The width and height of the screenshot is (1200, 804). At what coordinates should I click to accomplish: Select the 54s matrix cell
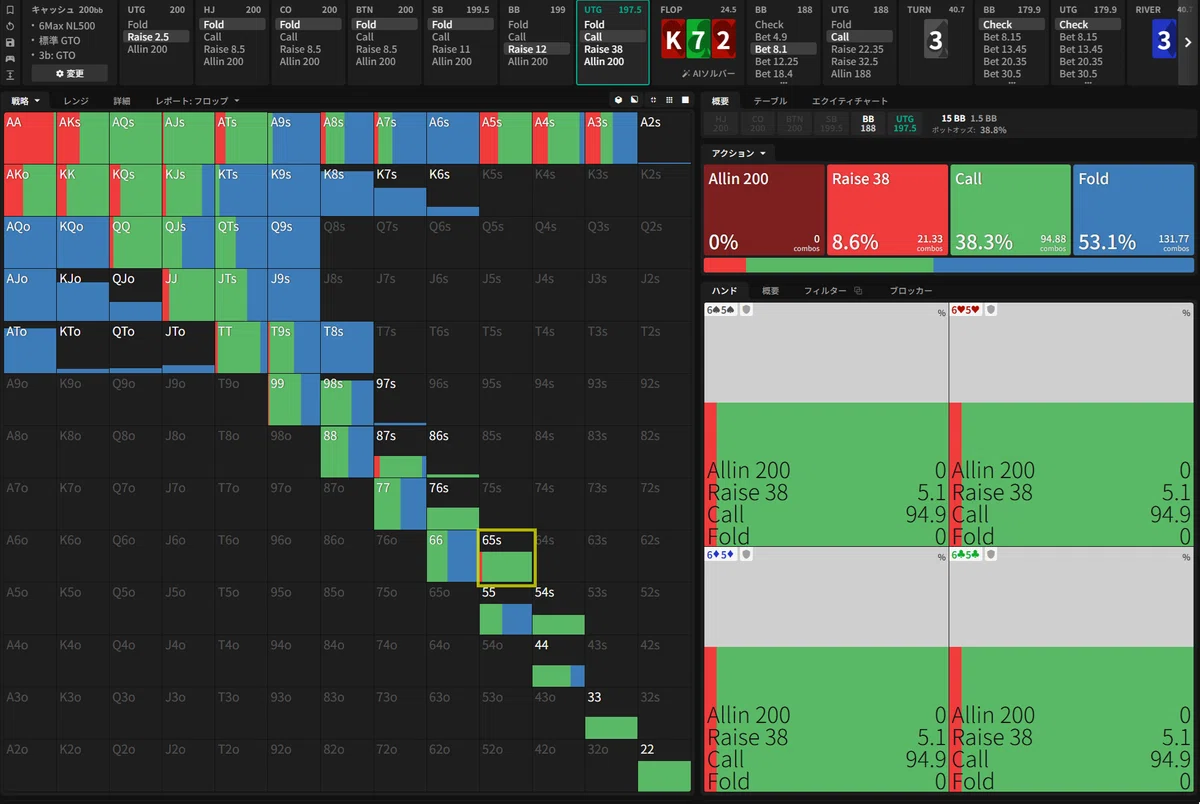559,608
